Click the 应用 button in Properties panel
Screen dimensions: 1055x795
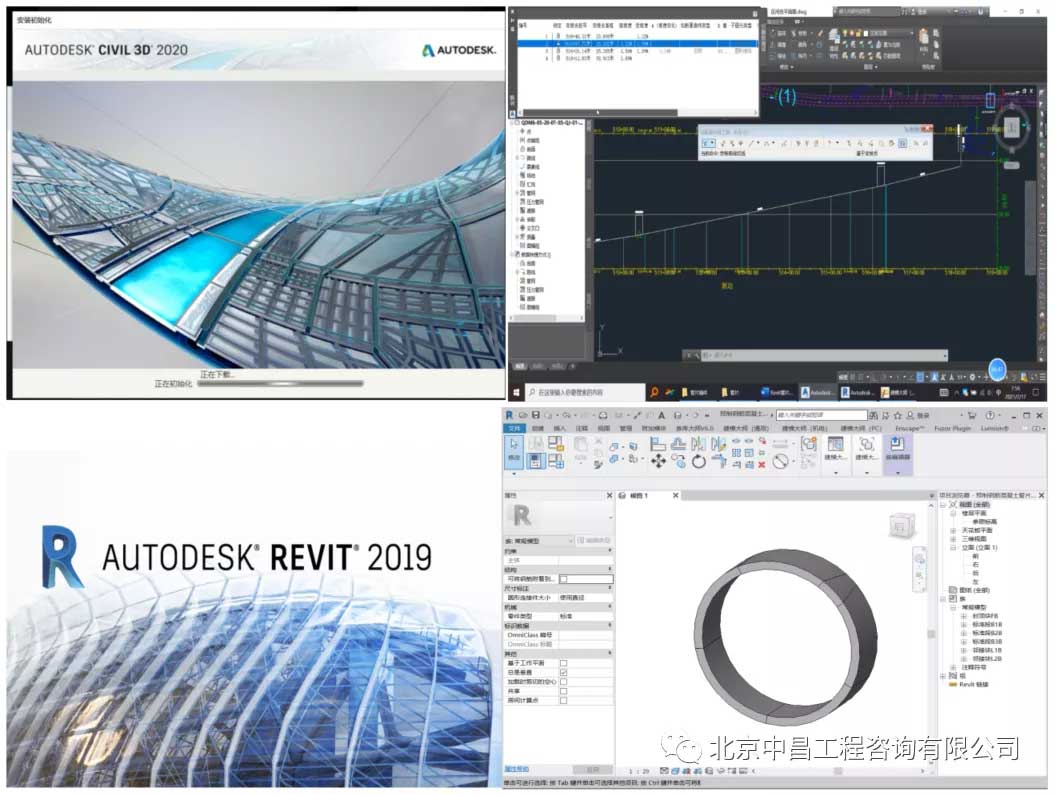tap(593, 769)
